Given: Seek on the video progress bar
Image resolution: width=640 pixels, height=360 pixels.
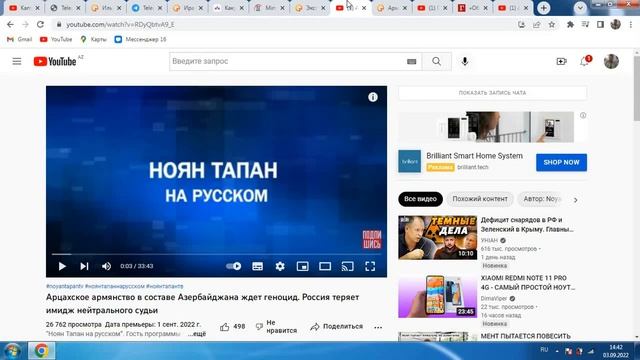Looking at the screenshot, I should [216, 254].
